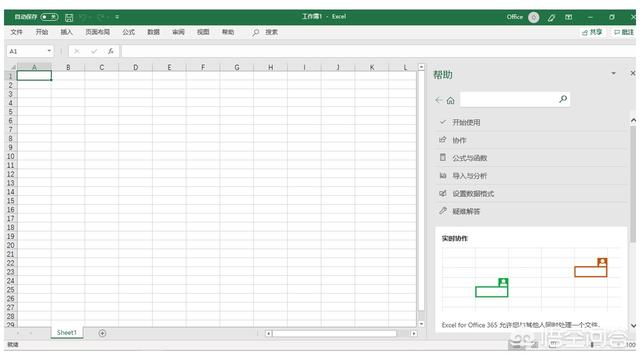Open the 视图 (View) tab
The width and height of the screenshot is (640, 360).
[203, 32]
